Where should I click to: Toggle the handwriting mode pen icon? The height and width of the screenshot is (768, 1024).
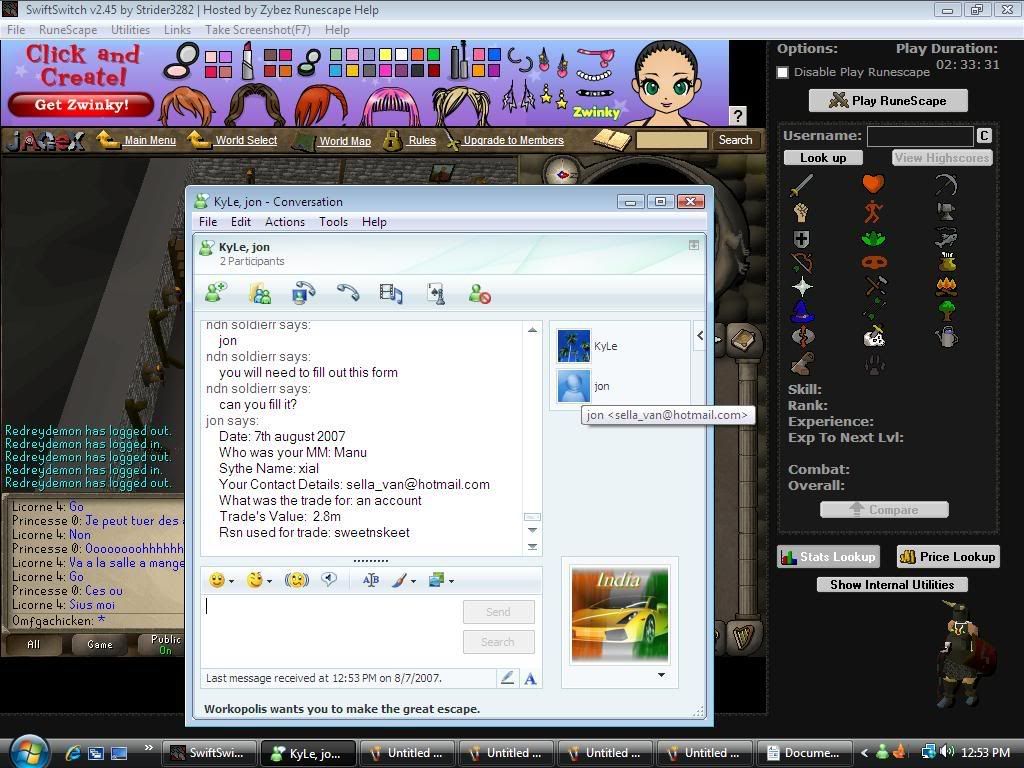507,678
